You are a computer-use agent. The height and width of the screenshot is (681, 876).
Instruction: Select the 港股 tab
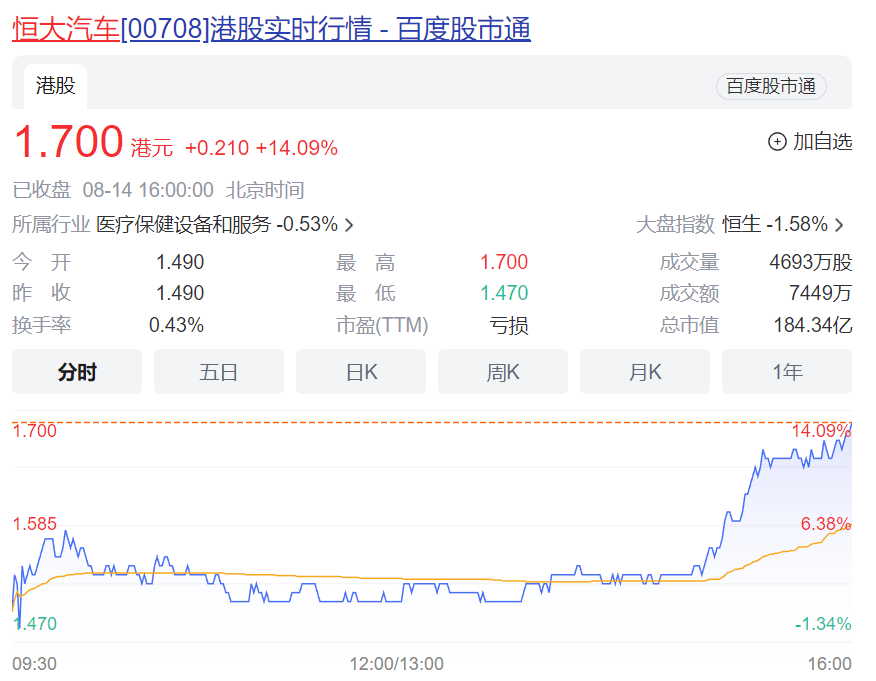pos(55,86)
